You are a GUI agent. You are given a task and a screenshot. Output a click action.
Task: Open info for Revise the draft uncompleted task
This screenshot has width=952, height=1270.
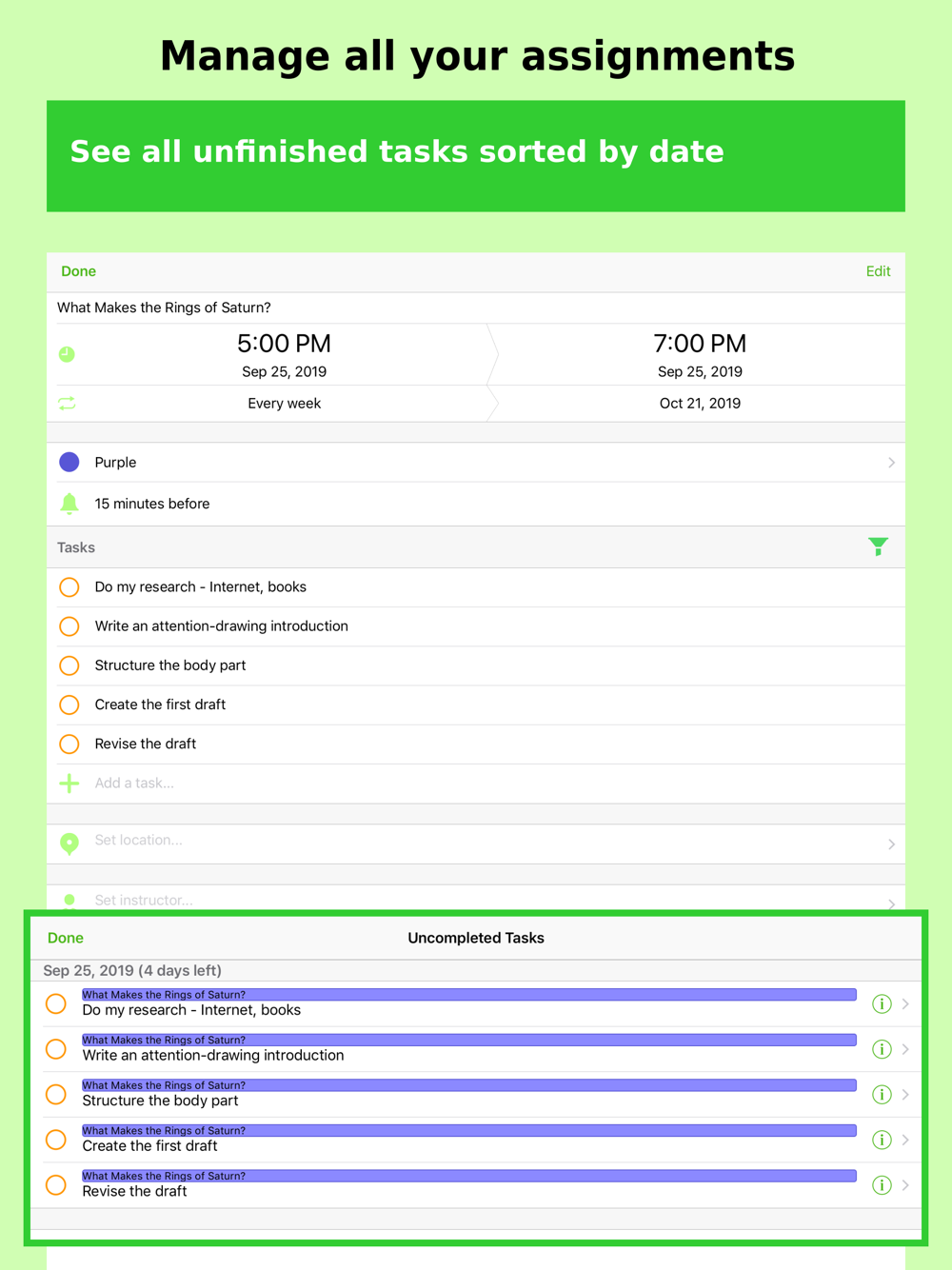click(882, 1185)
